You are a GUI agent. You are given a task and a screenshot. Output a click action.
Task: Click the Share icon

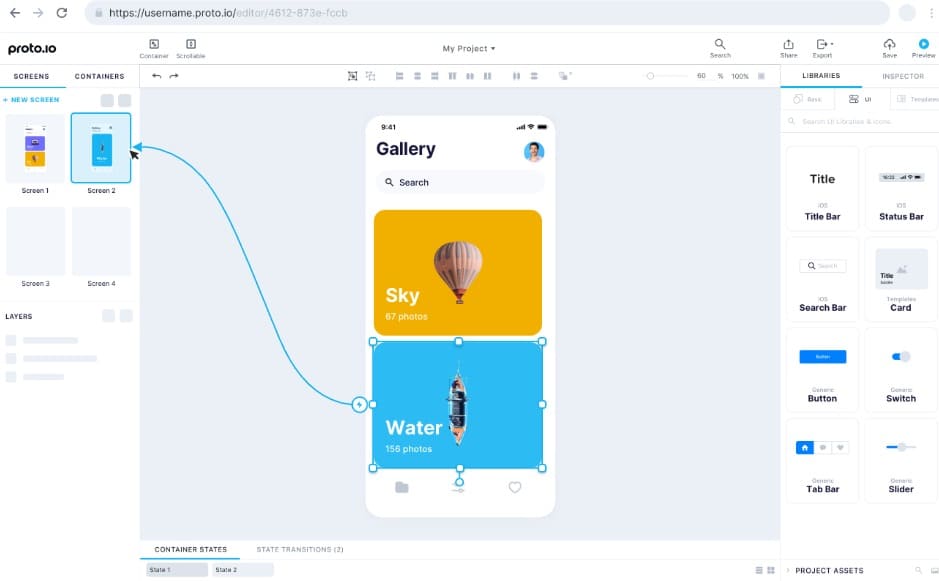[789, 44]
